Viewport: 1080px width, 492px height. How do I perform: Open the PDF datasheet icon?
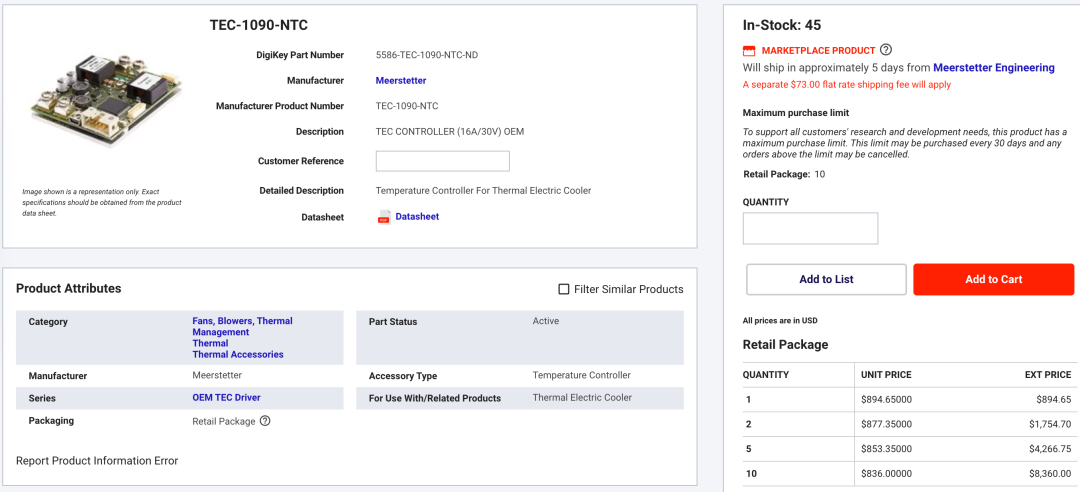(384, 217)
